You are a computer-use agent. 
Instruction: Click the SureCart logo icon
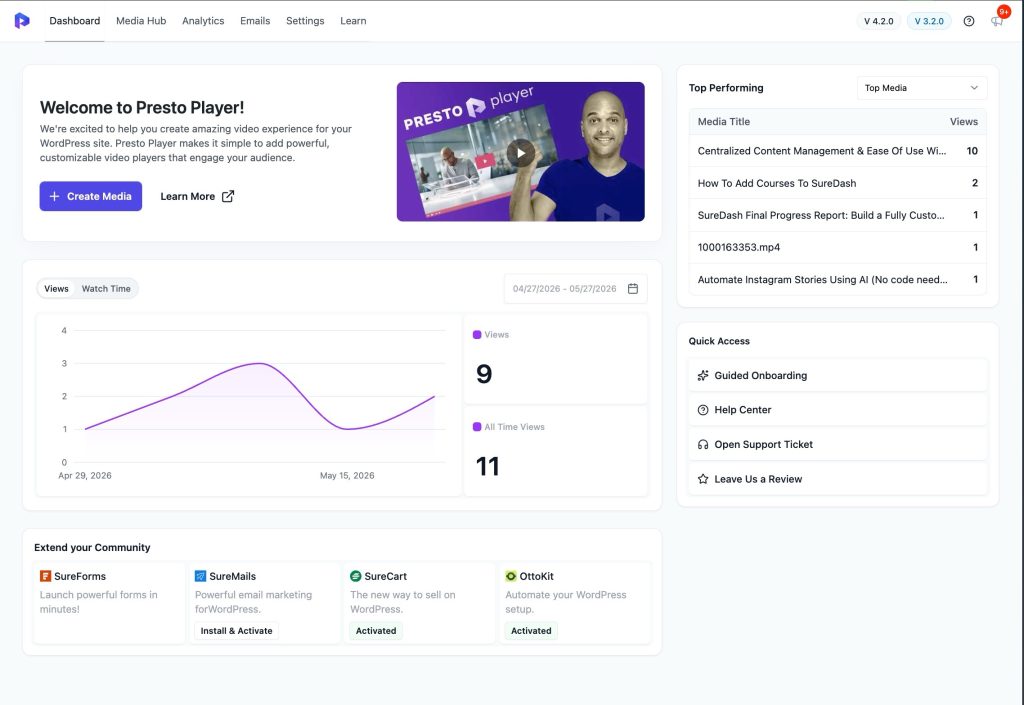[355, 576]
